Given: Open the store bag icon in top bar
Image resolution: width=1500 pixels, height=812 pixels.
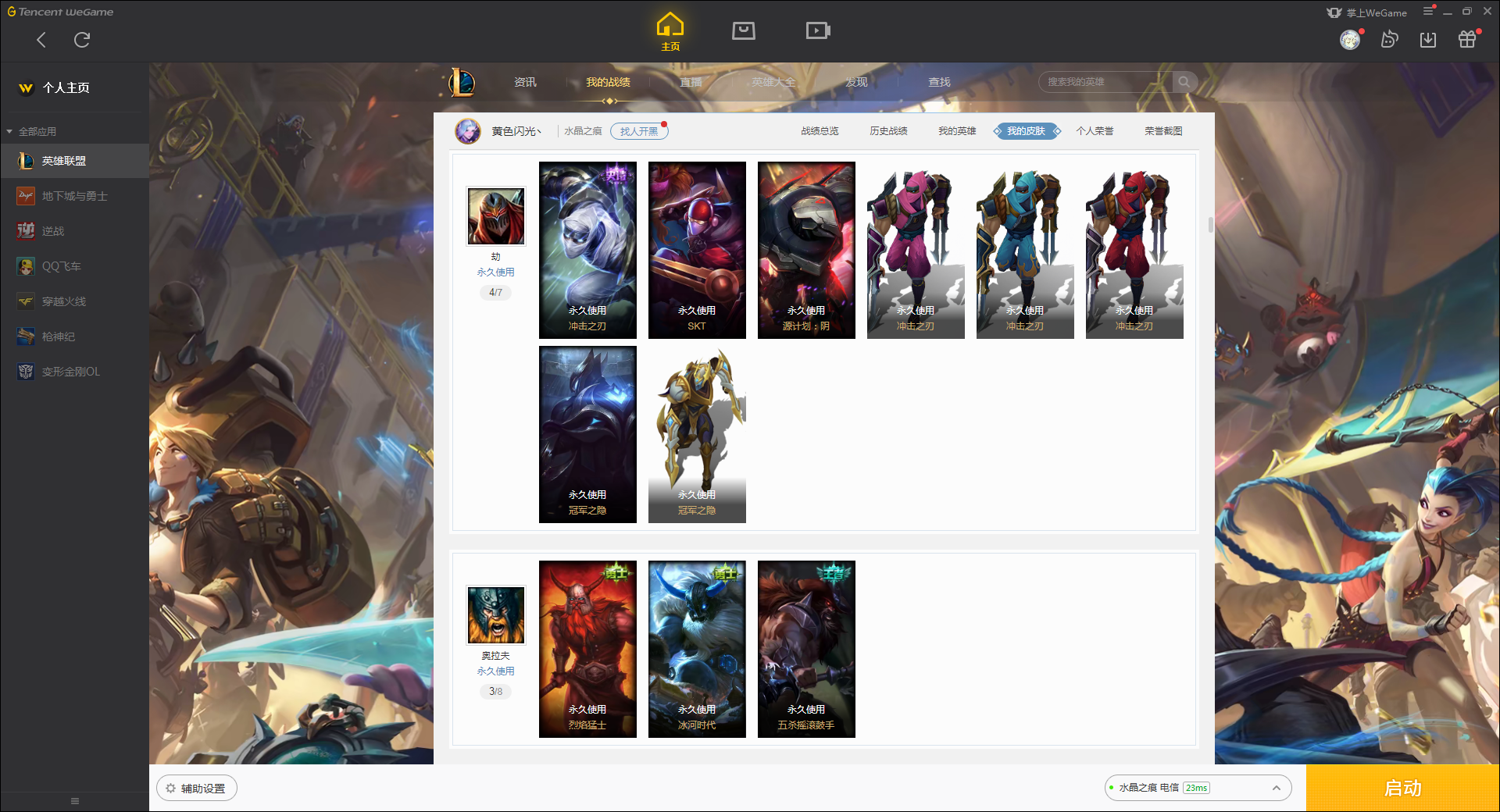Looking at the screenshot, I should coord(744,31).
